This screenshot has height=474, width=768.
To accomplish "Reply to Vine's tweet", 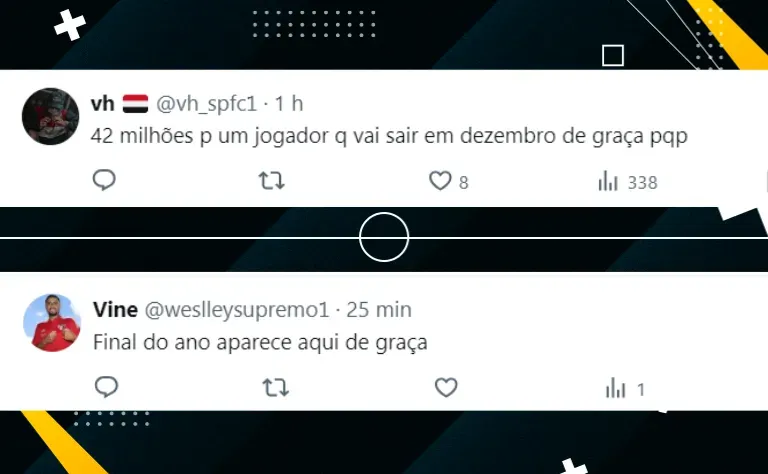I will click(106, 387).
